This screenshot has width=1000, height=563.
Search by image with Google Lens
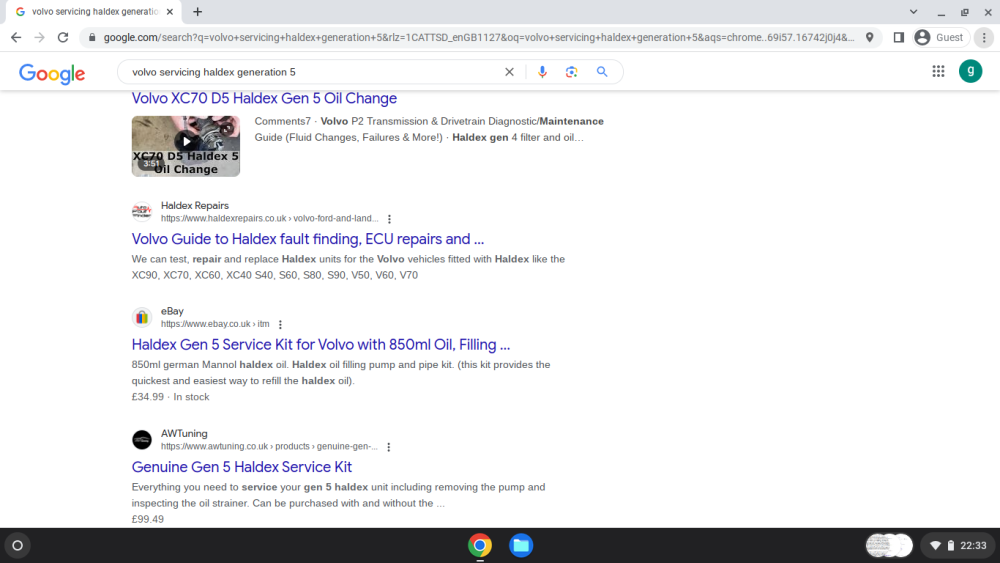pyautogui.click(x=571, y=72)
